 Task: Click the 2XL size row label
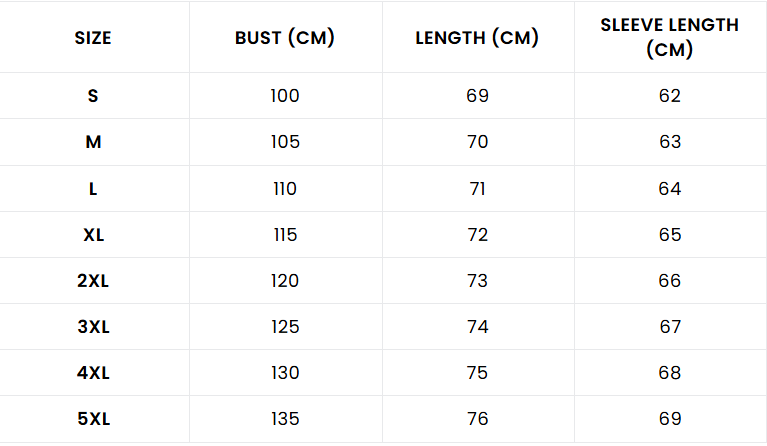click(x=93, y=281)
